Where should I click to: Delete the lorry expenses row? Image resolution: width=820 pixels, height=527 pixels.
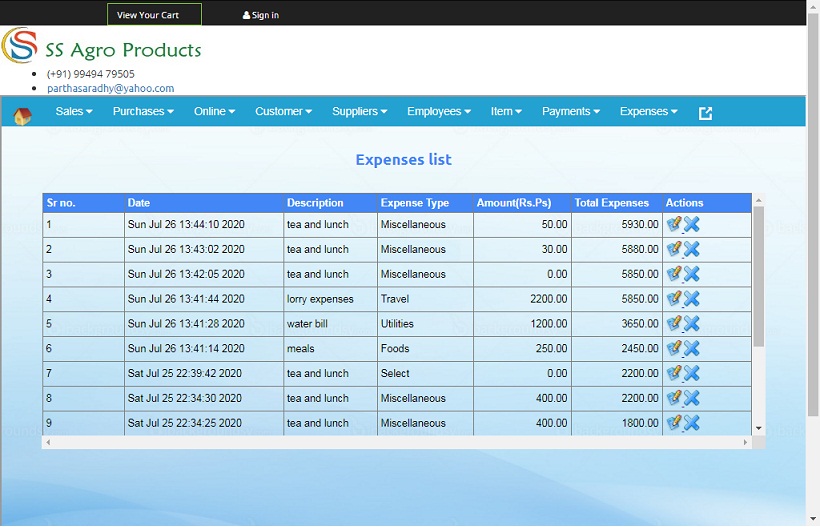(x=691, y=299)
